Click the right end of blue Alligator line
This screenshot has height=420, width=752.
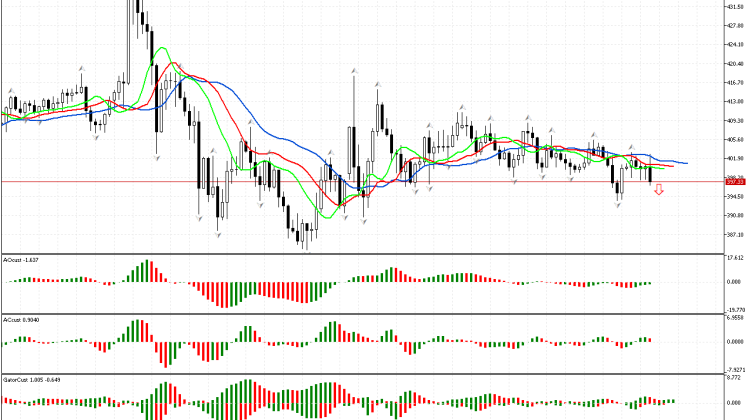coord(686,162)
